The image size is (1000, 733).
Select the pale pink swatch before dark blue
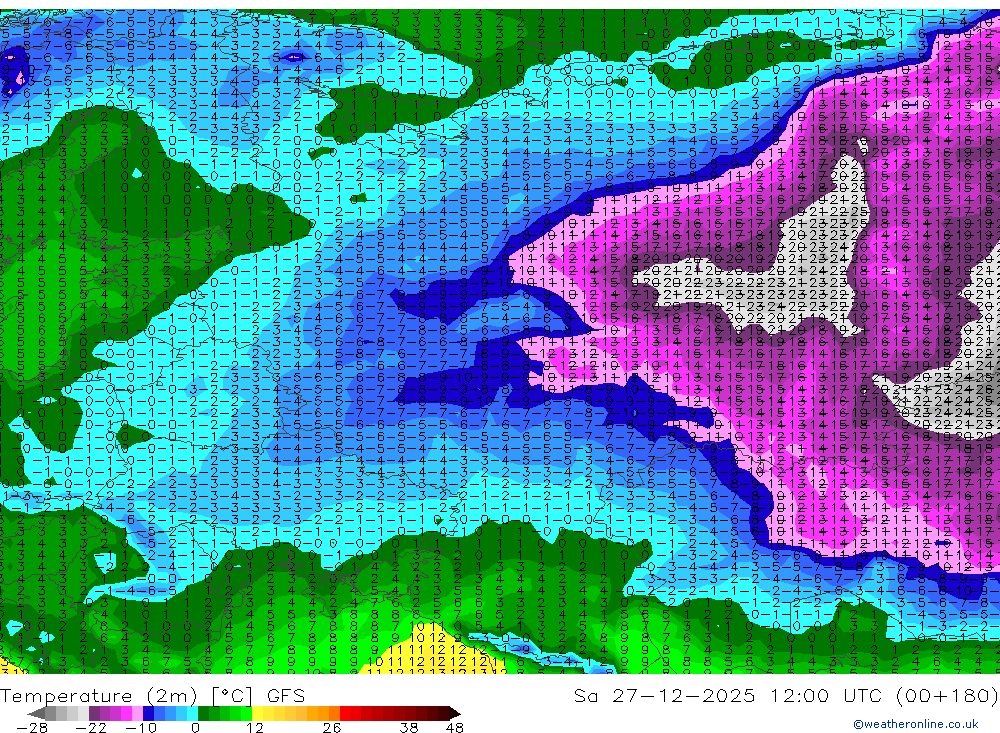point(137,713)
